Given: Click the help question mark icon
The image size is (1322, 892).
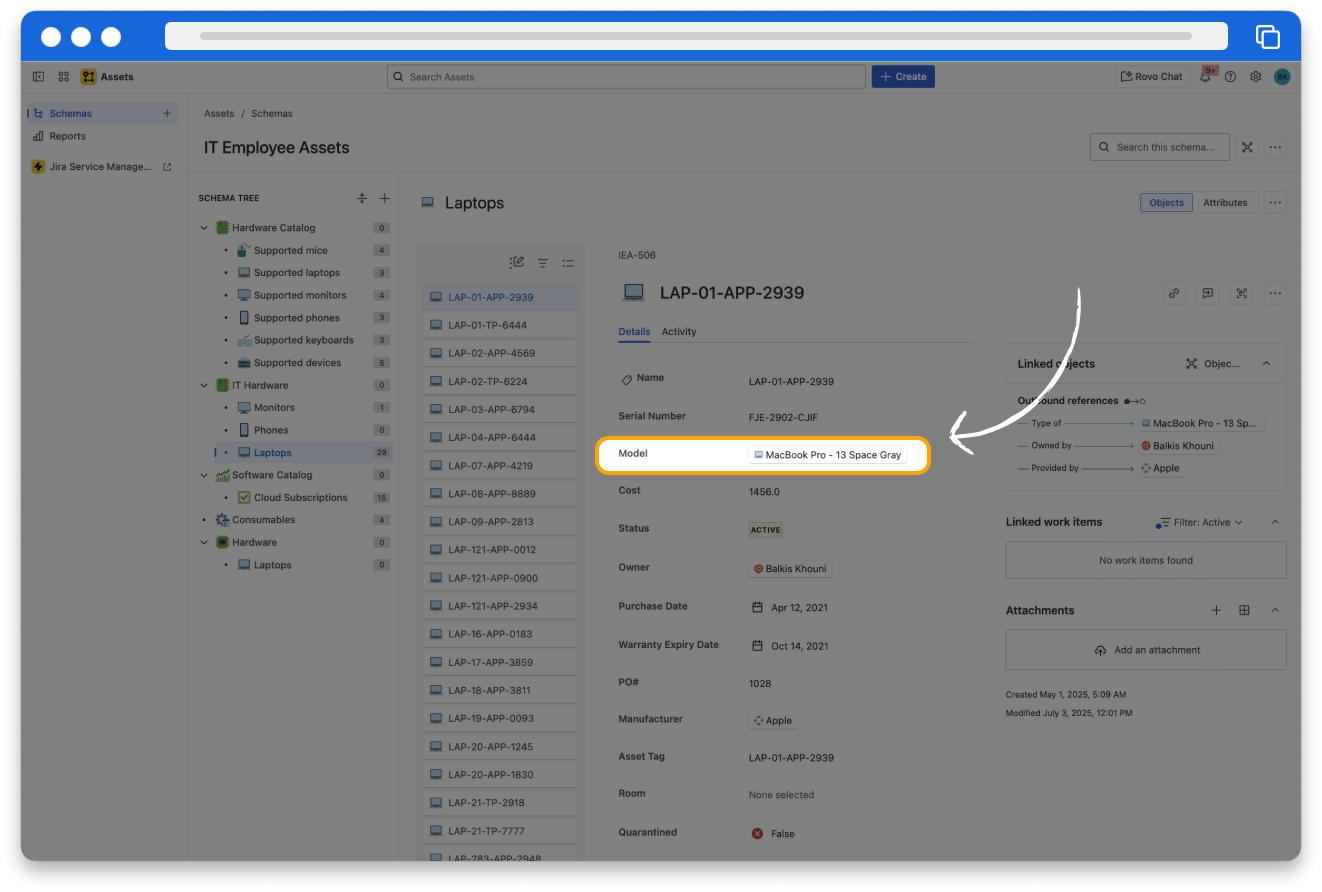Looking at the screenshot, I should point(1231,77).
